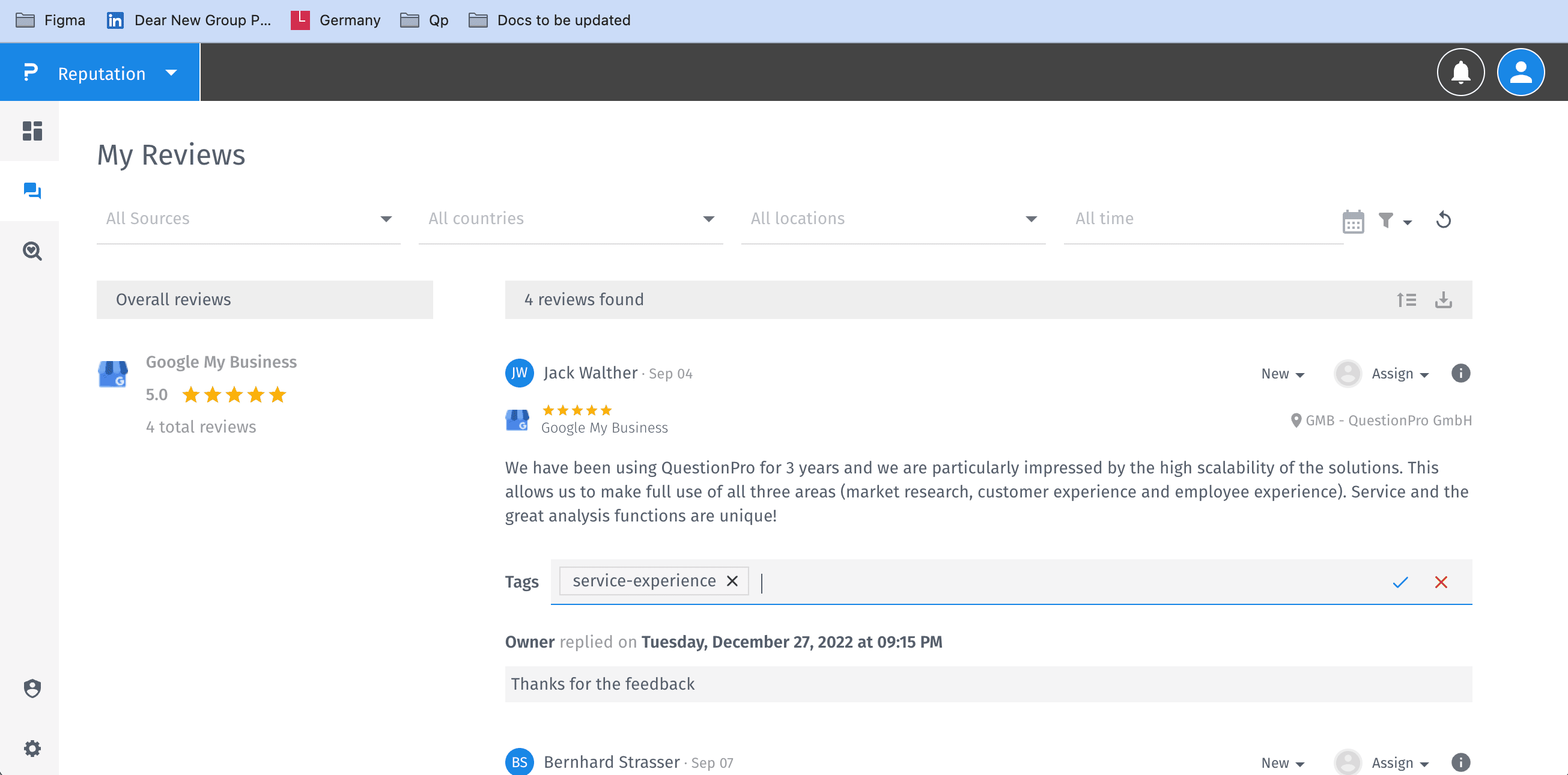Go to the dashboard sidebar icon

(32, 131)
